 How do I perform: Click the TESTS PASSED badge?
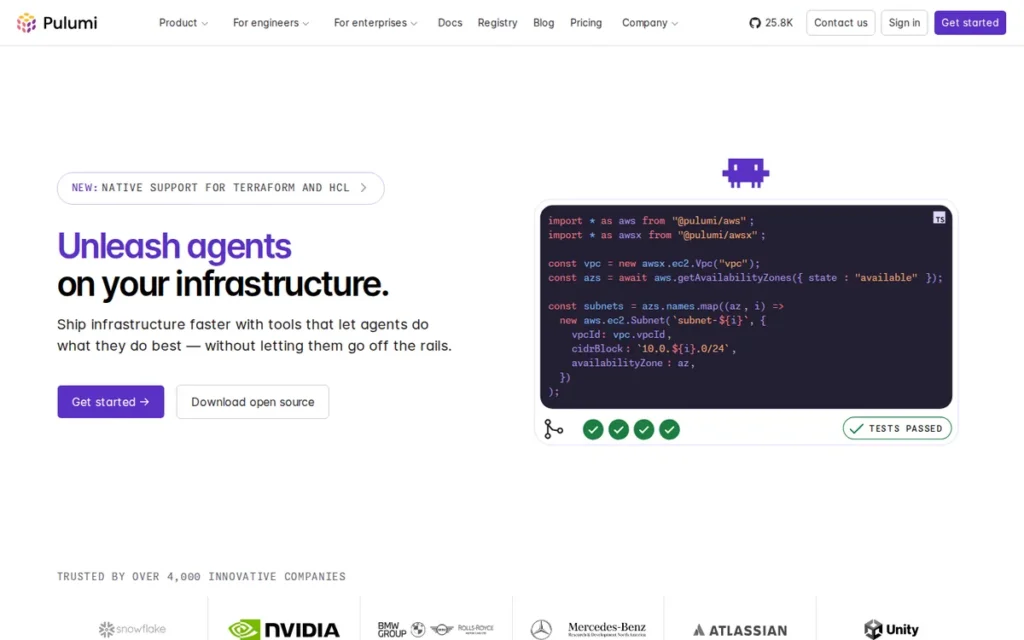click(897, 428)
